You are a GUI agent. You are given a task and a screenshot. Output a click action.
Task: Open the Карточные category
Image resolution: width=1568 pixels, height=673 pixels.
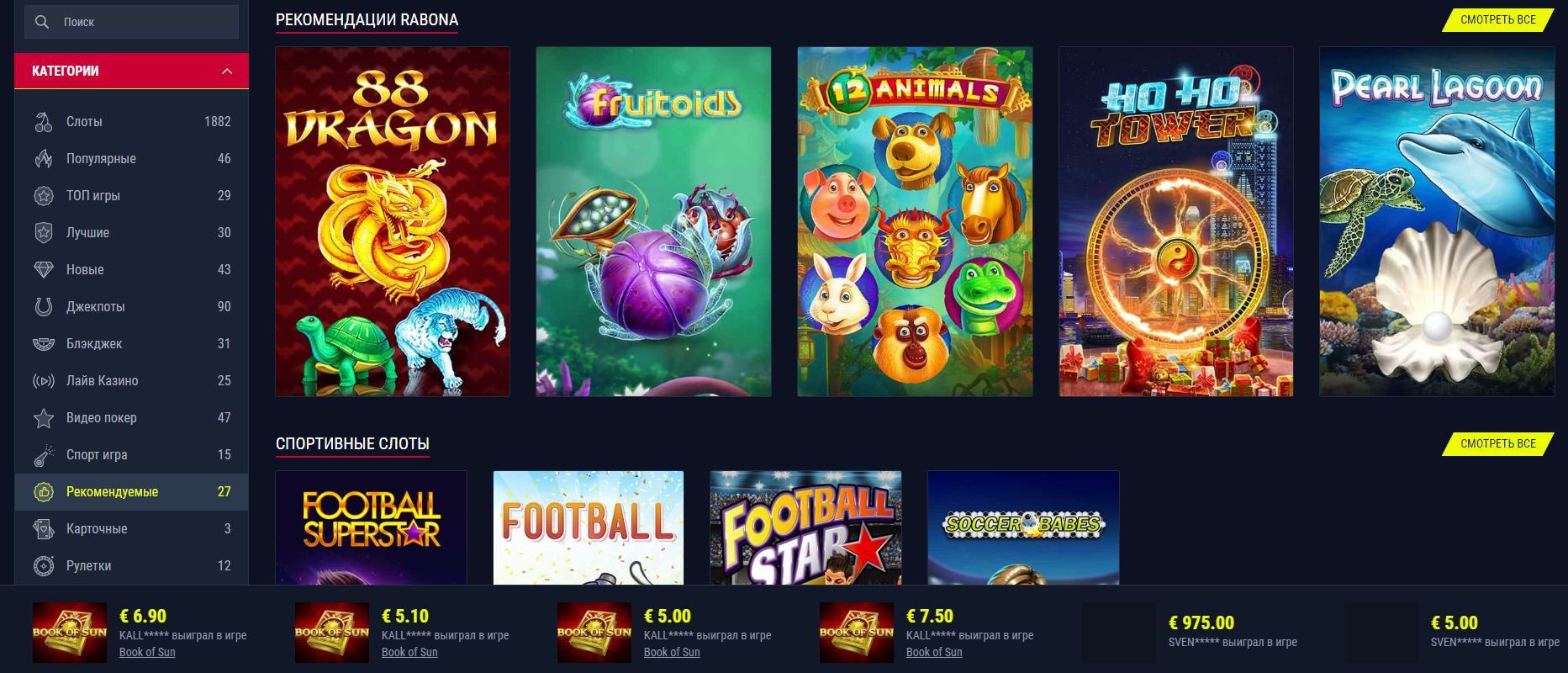click(x=131, y=529)
